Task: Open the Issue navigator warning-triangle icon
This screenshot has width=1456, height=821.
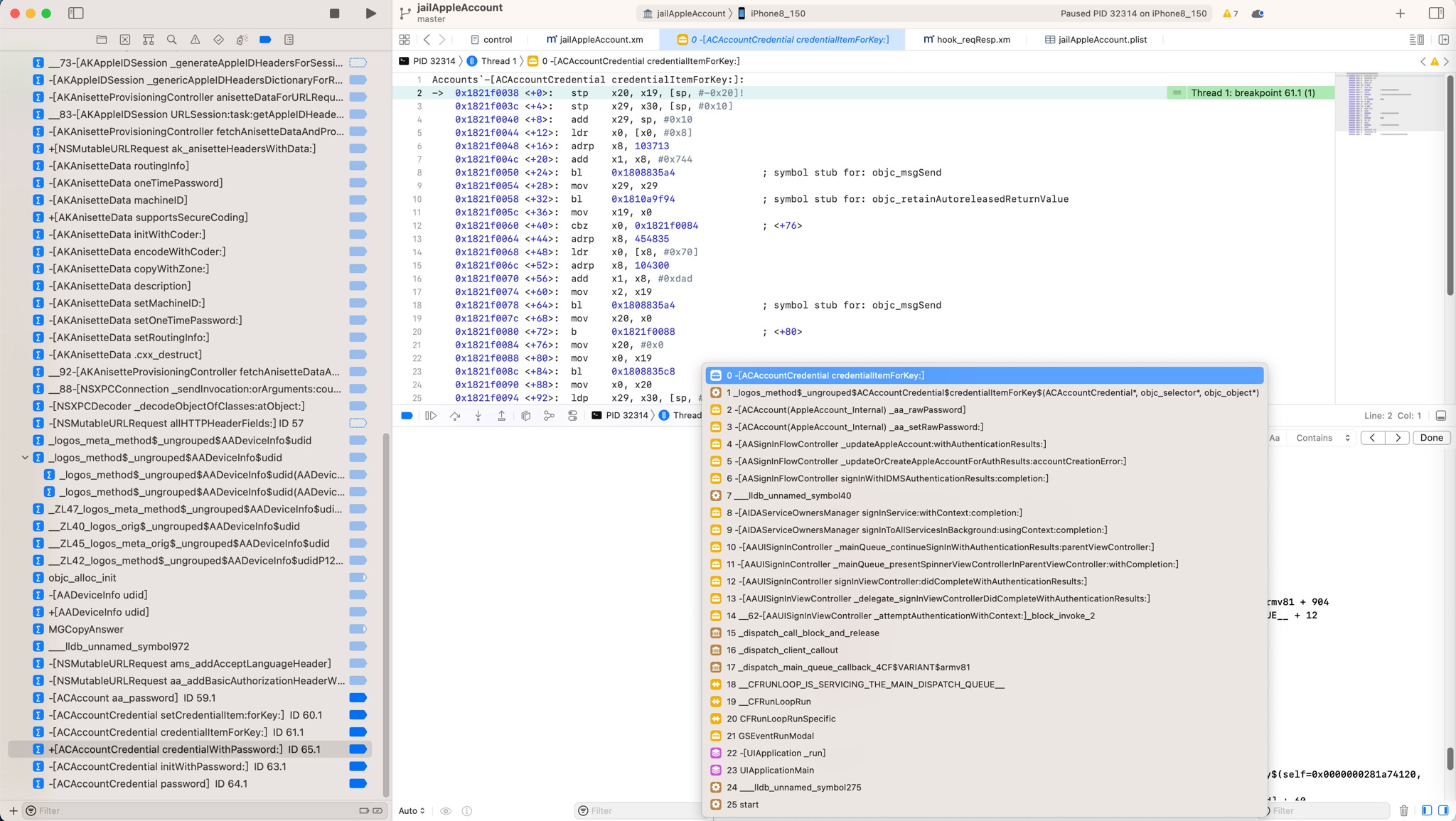Action: tap(195, 40)
